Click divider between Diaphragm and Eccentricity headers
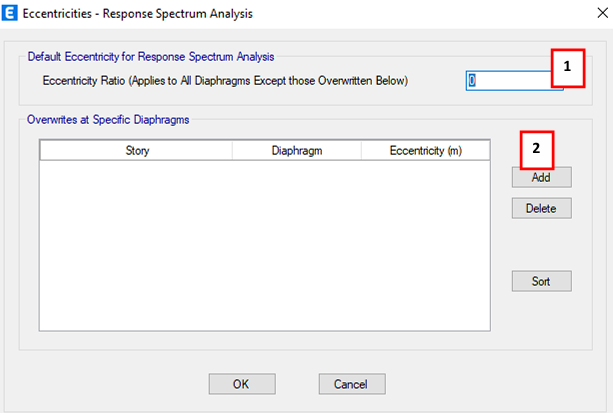Image resolution: width=613 pixels, height=413 pixels. tap(360, 150)
